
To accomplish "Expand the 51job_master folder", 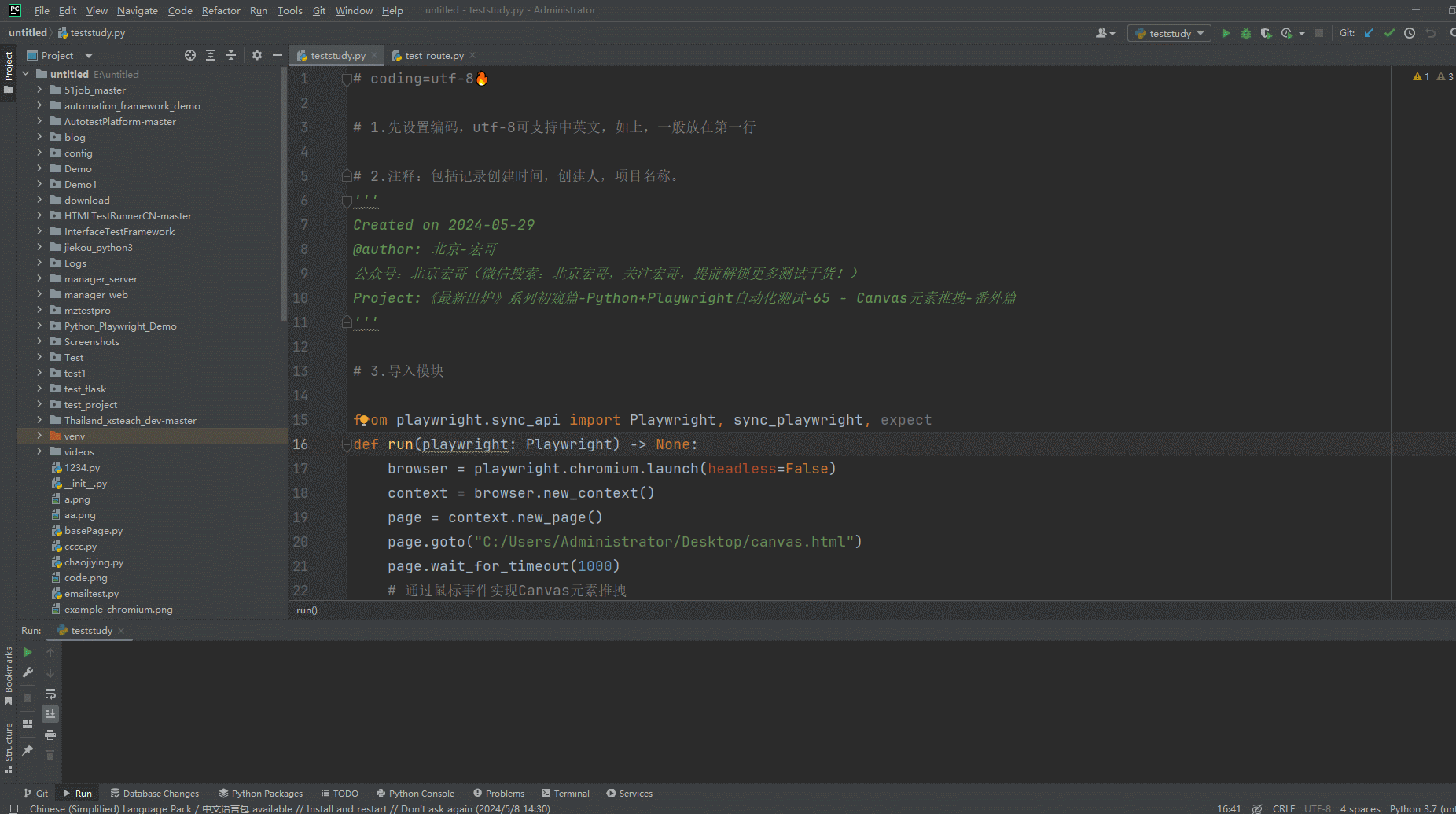I will pos(39,90).
